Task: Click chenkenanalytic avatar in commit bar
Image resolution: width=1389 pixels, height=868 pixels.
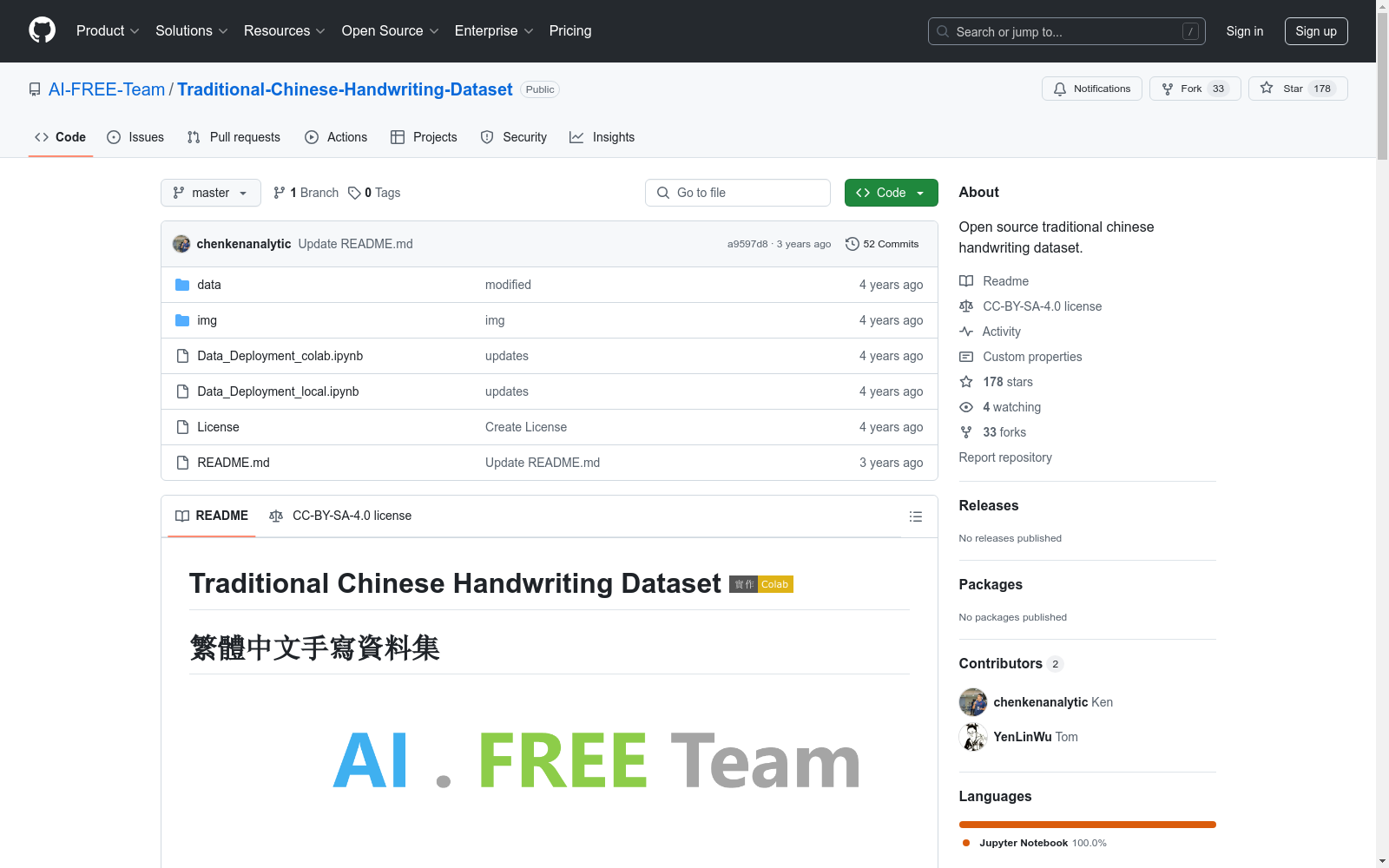Action: 181,244
